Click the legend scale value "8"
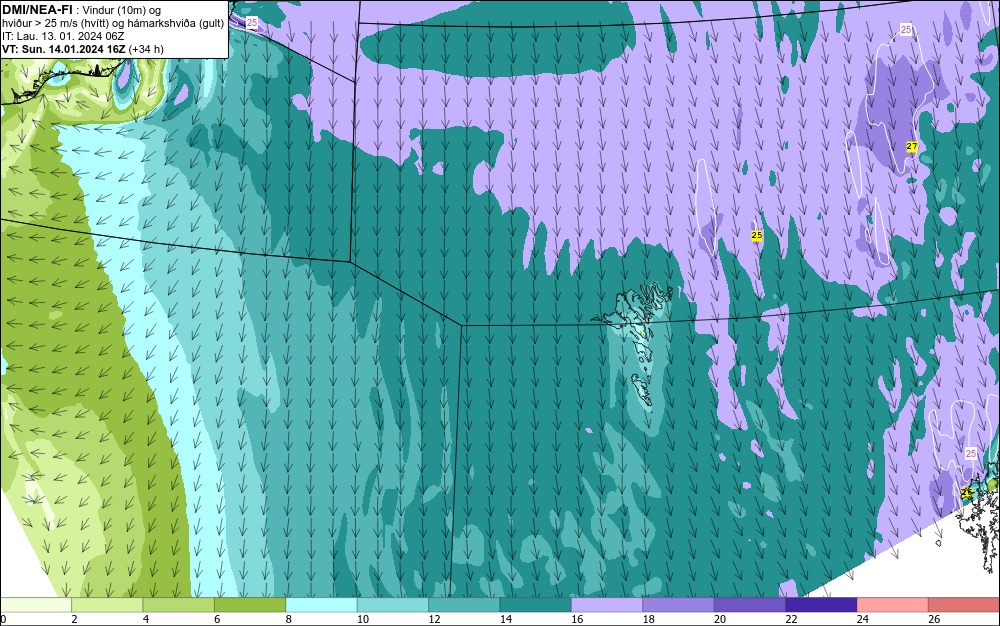The height and width of the screenshot is (626, 1000). coord(288,619)
